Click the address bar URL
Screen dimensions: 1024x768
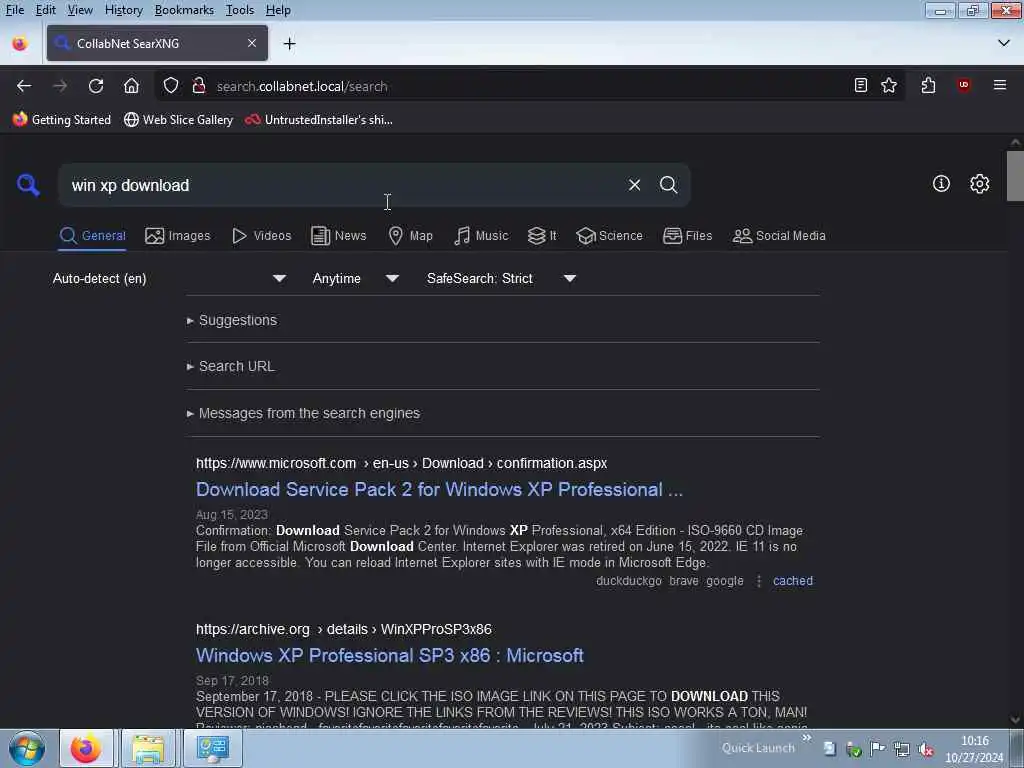(302, 86)
